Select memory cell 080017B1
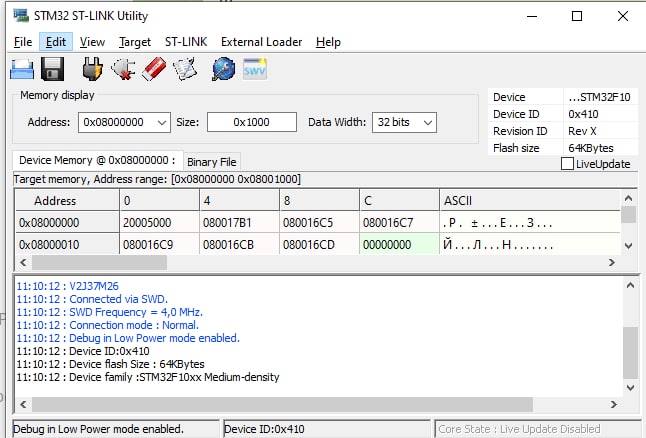 (x=239, y=223)
